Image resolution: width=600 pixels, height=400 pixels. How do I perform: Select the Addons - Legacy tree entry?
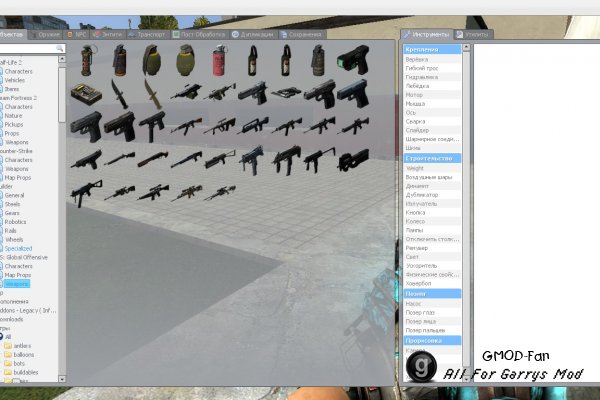(28, 310)
